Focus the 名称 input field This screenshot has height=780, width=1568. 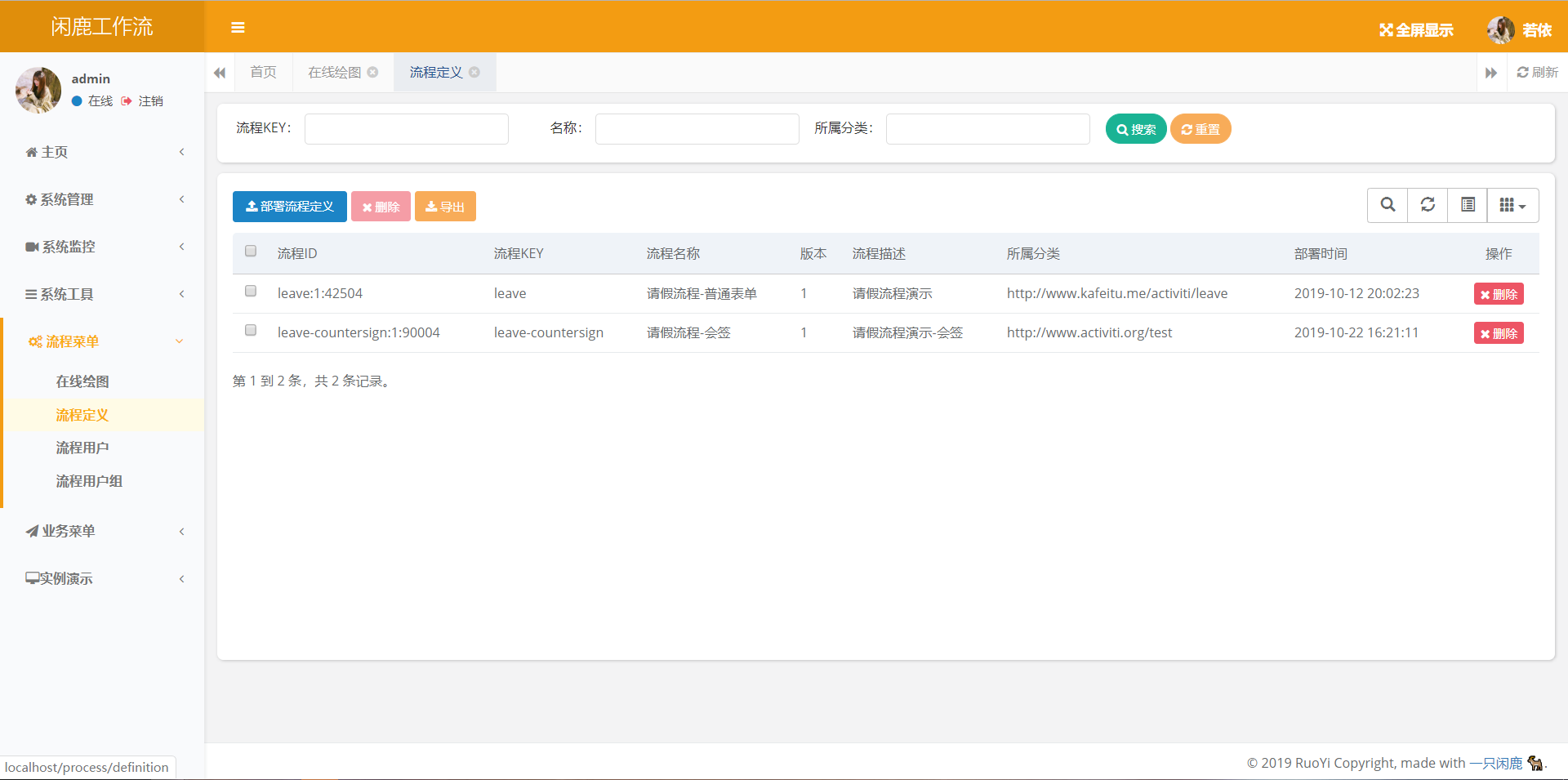[697, 129]
